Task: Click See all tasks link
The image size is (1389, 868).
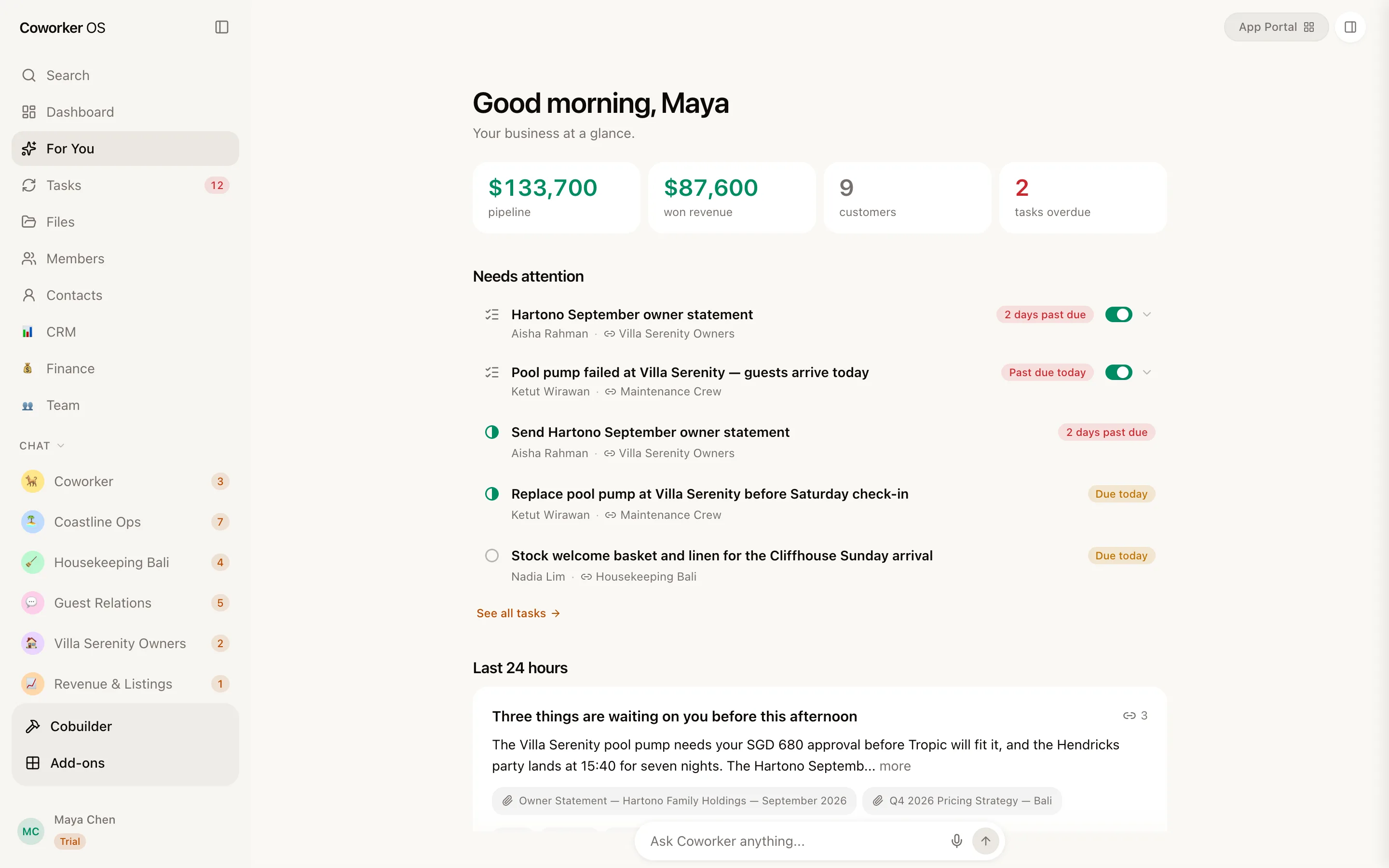Action: click(x=517, y=614)
